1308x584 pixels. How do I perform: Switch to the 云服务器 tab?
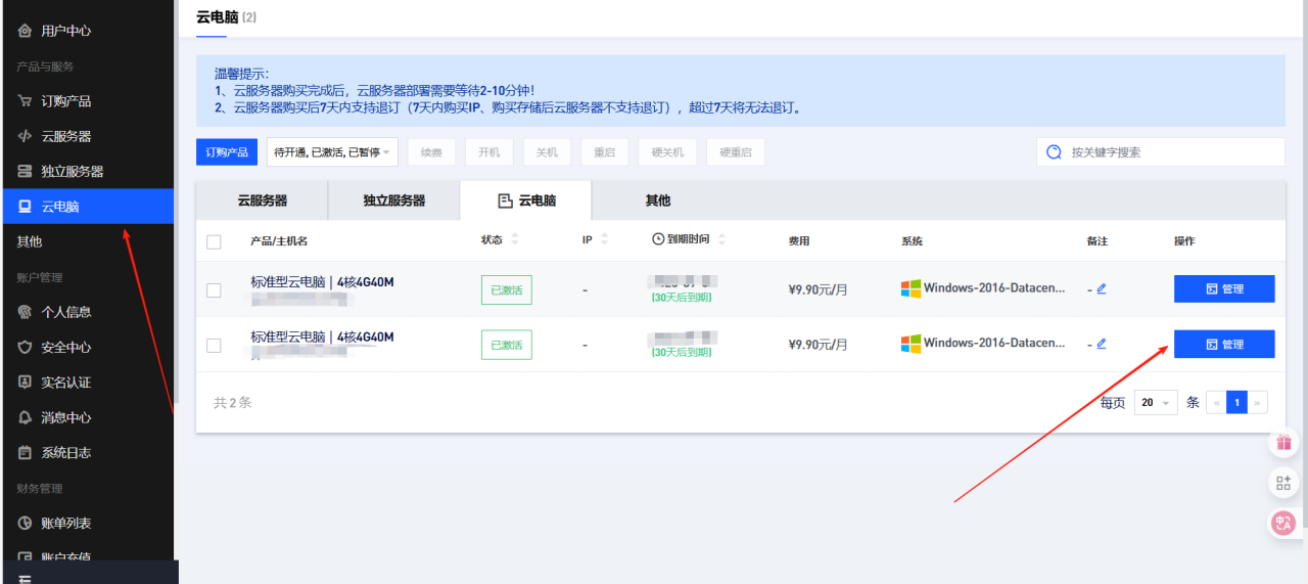pos(262,200)
